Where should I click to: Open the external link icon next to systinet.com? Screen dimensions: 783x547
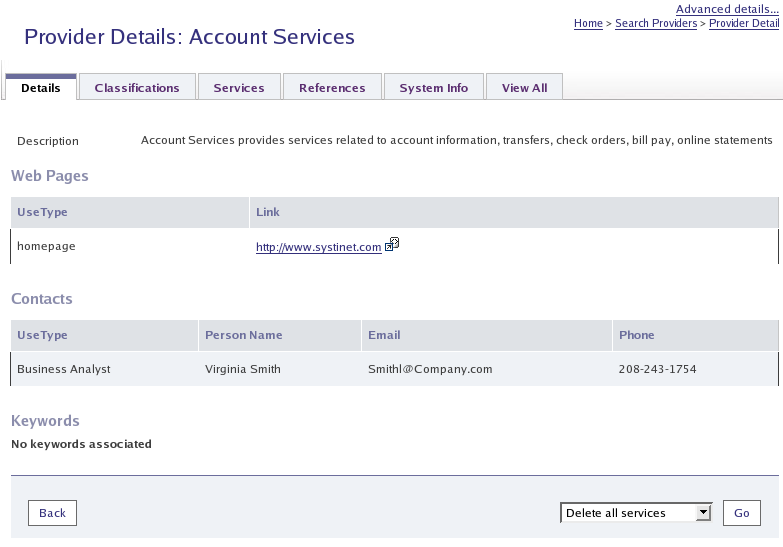pyautogui.click(x=392, y=244)
